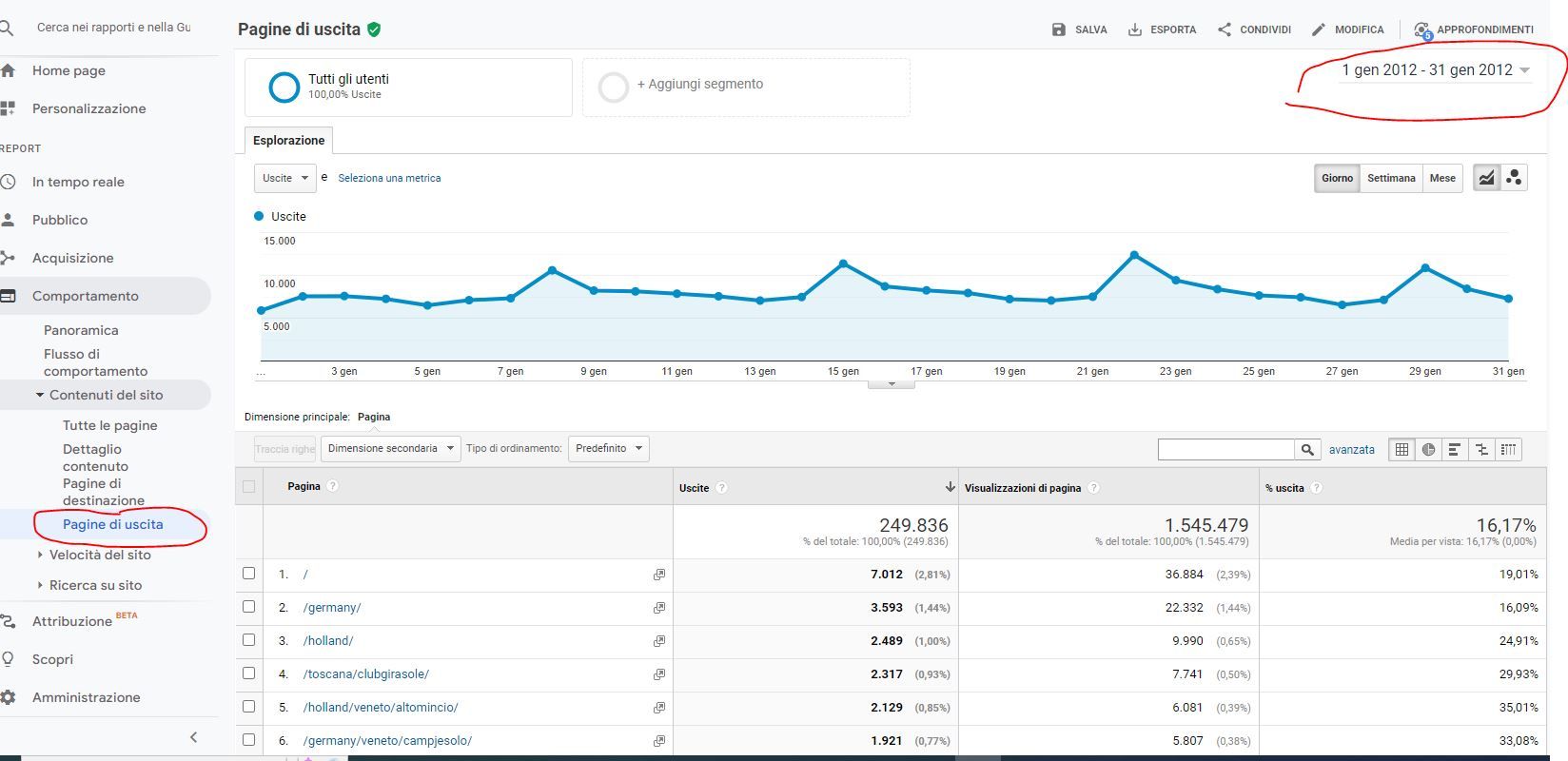This screenshot has height=761, width=1568.
Task: Click the table search magnifier button
Action: [1308, 450]
